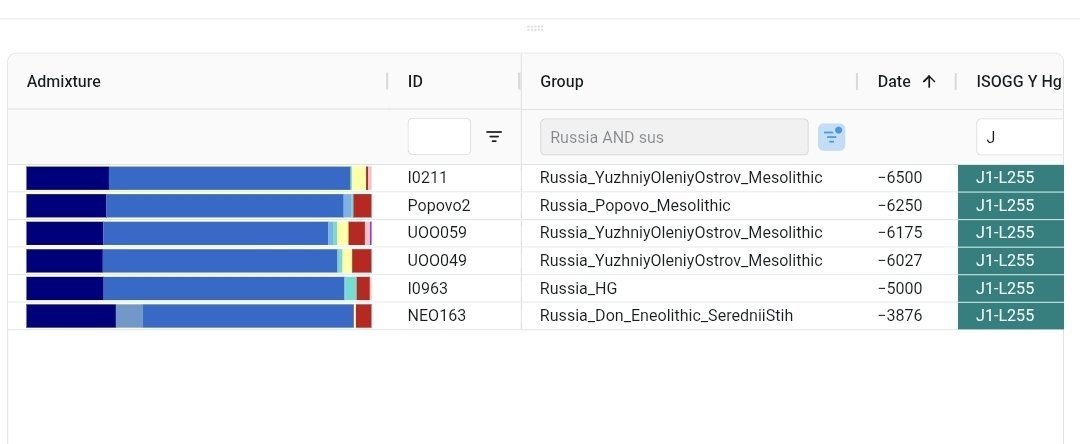Select J1-L255 haplogroup cell for I0963
Screen dimensions: 1080x444
pyautogui.click(x=1010, y=288)
